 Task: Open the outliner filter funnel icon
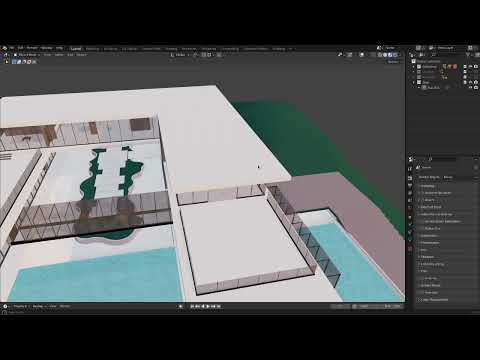pyautogui.click(x=468, y=55)
